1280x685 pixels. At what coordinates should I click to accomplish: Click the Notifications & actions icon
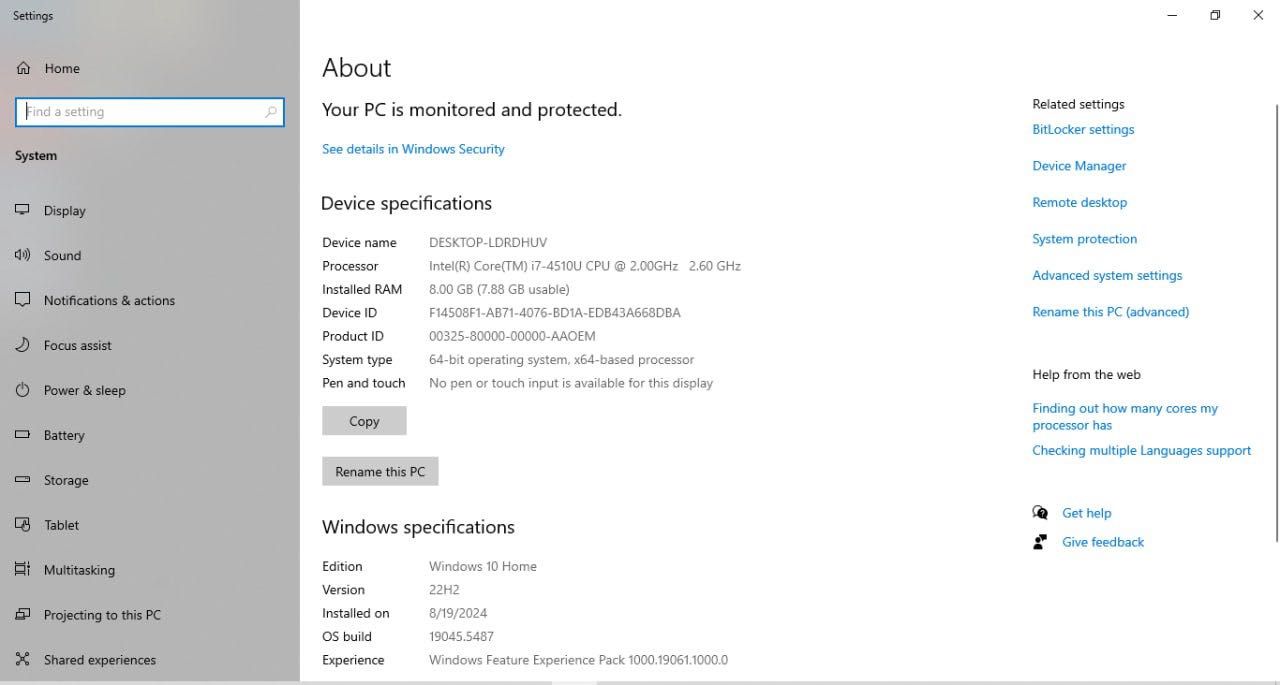click(x=23, y=300)
